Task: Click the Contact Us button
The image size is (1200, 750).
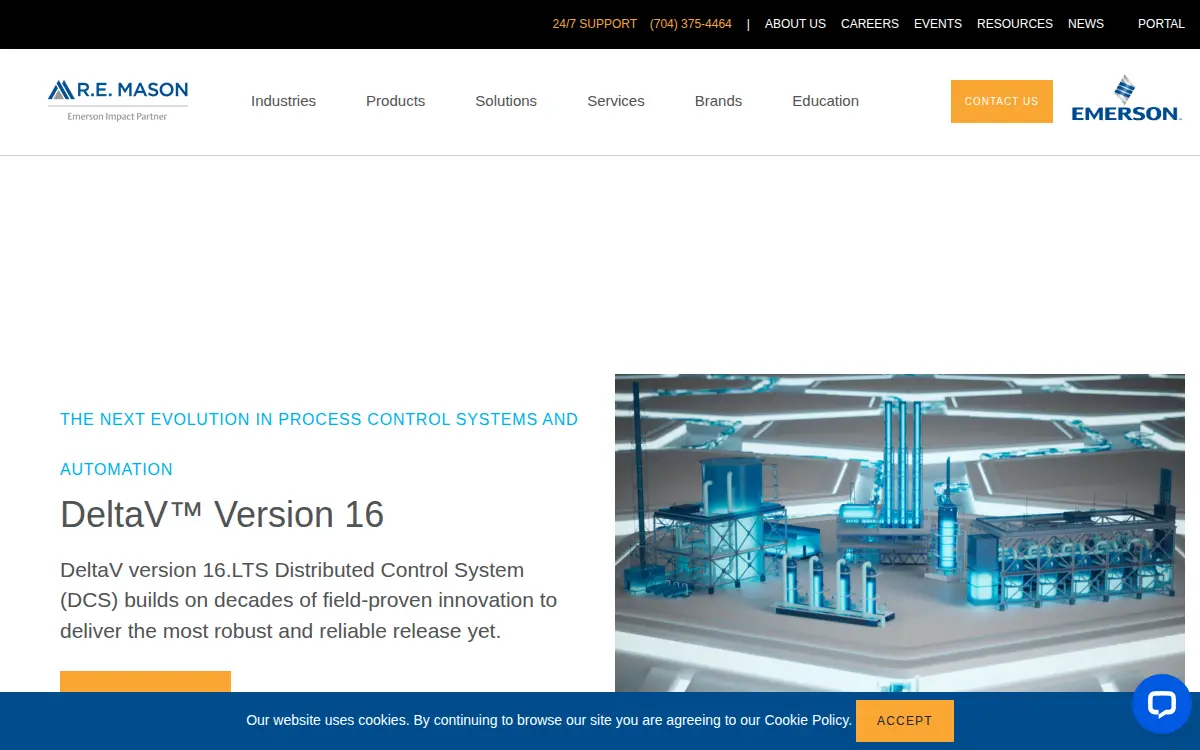Action: [1001, 101]
